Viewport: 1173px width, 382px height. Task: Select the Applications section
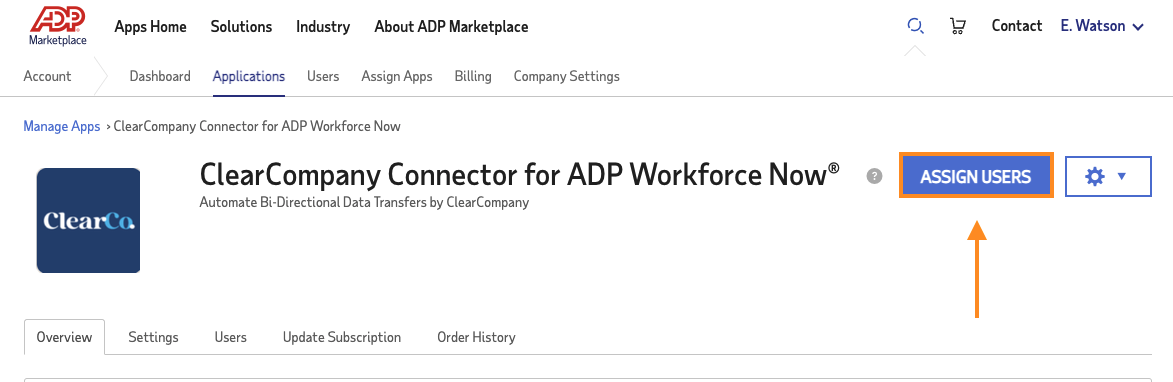[249, 76]
